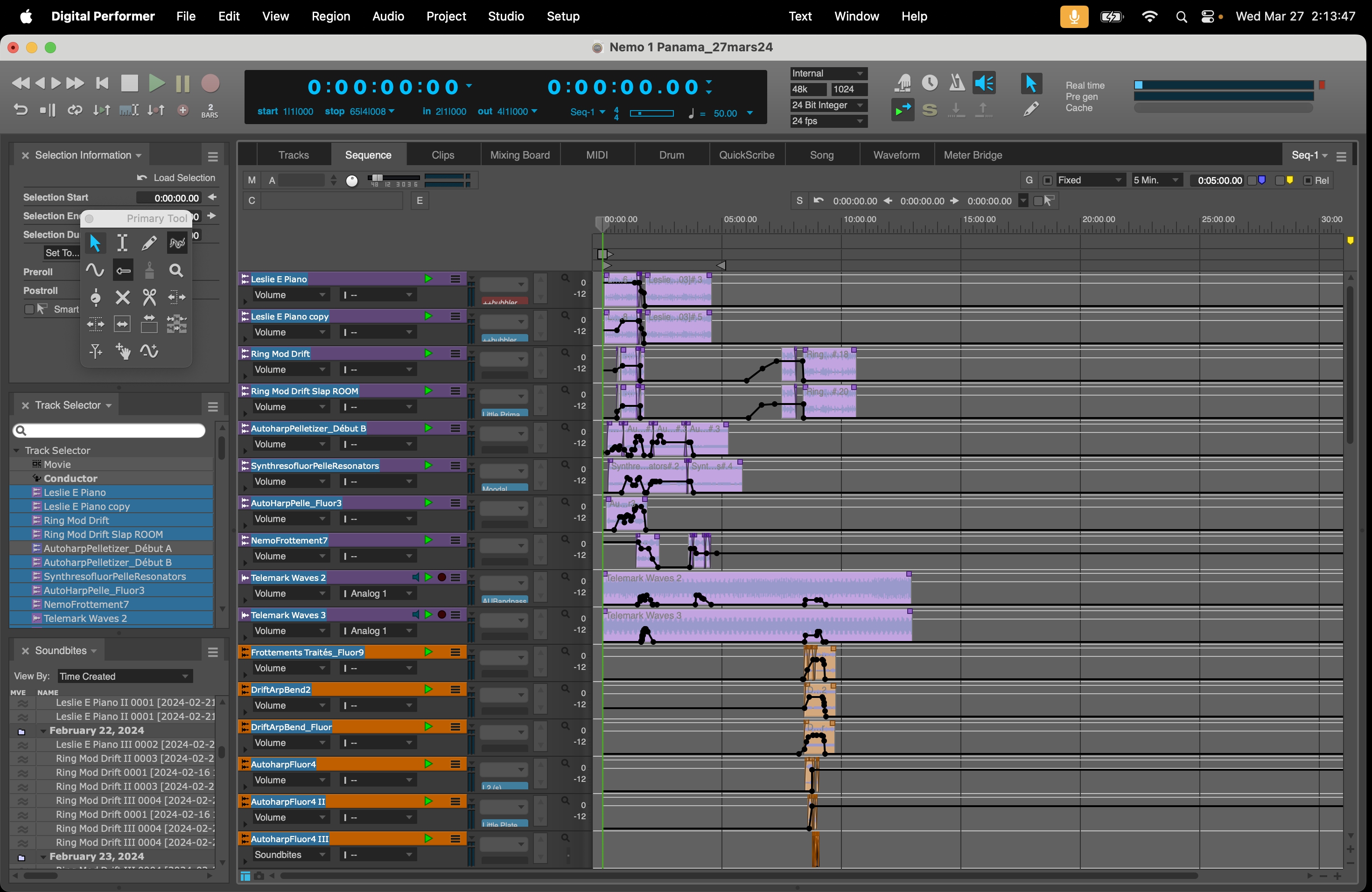Click the red Record button

[210, 83]
